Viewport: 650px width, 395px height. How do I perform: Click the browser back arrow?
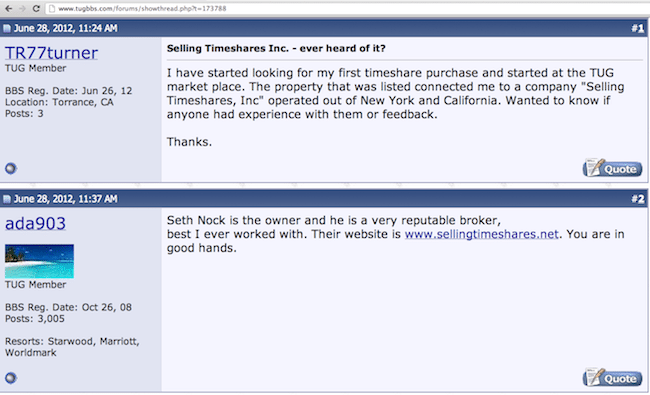coord(8,8)
